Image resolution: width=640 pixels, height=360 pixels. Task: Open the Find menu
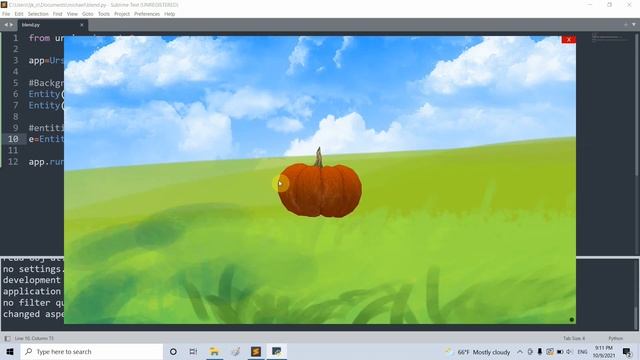(58, 14)
